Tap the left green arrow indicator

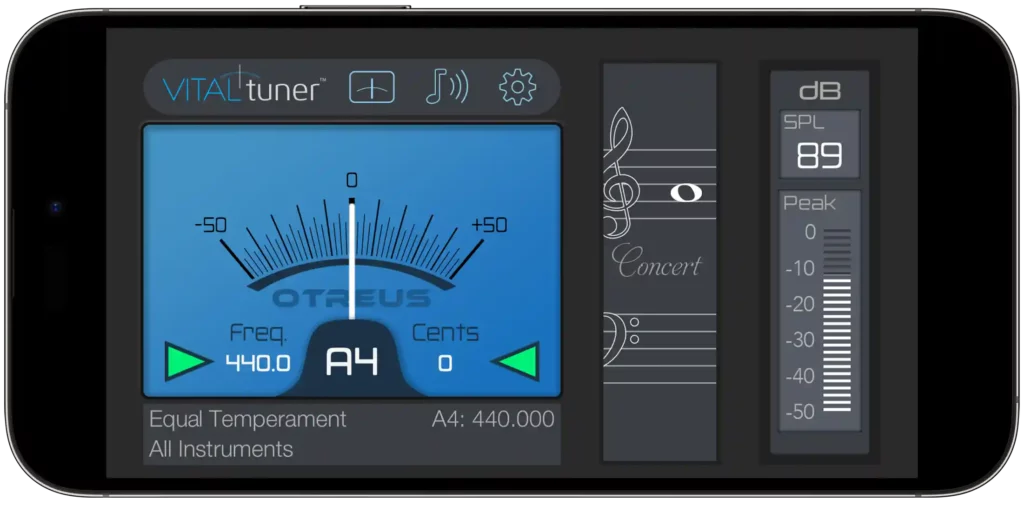click(x=188, y=361)
